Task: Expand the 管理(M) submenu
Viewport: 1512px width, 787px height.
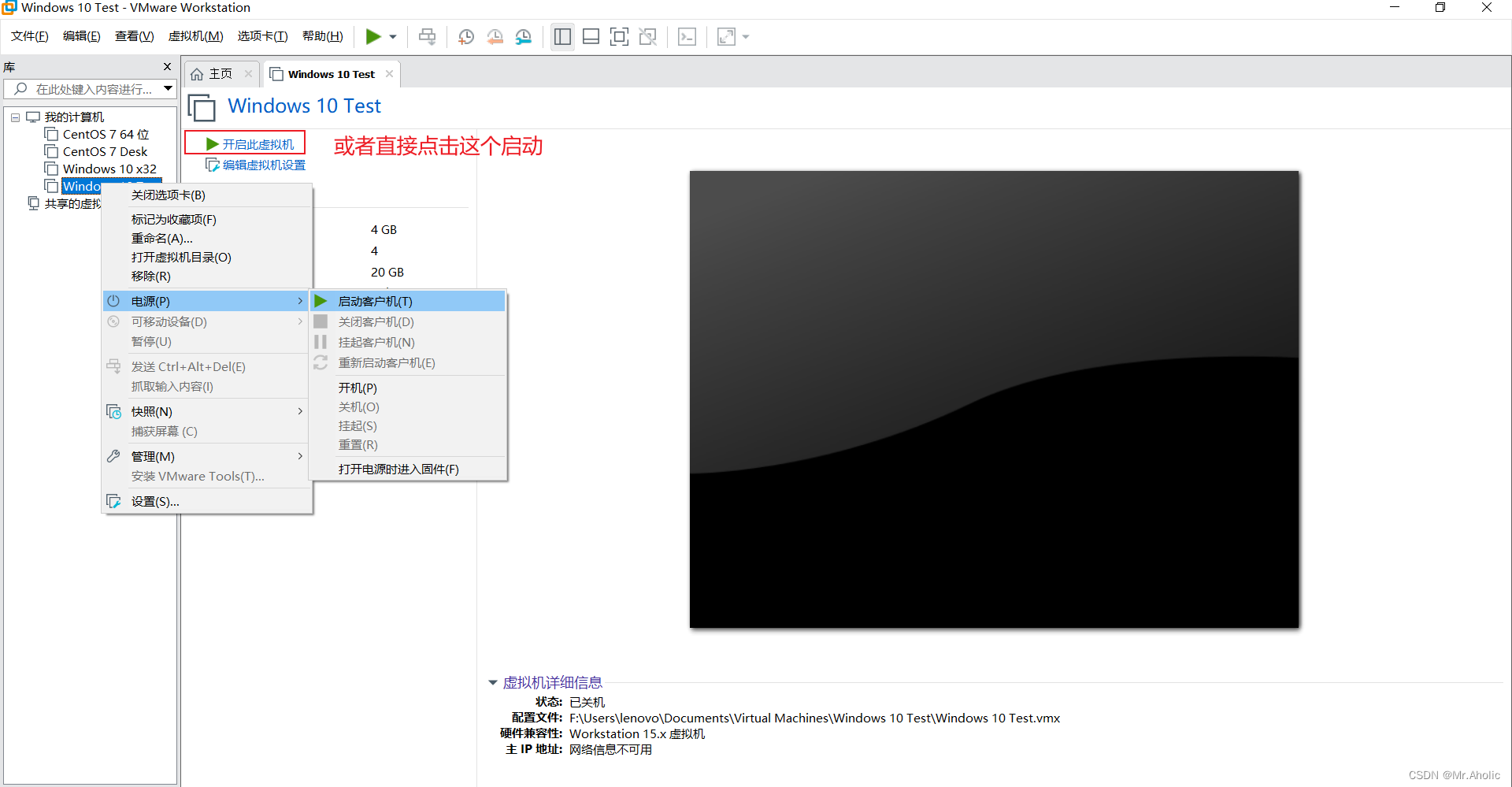Action: point(207,456)
